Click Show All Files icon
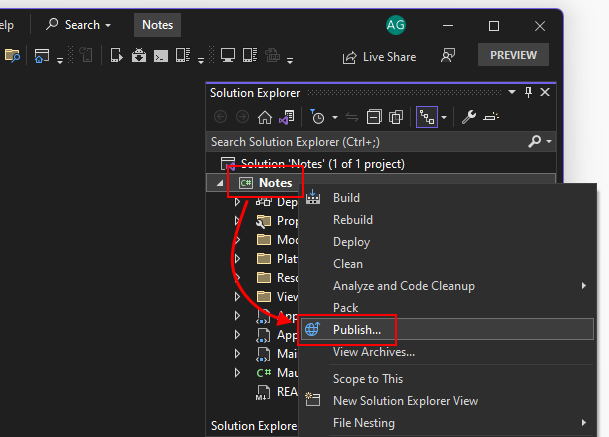This screenshot has height=437, width=609. [x=396, y=117]
